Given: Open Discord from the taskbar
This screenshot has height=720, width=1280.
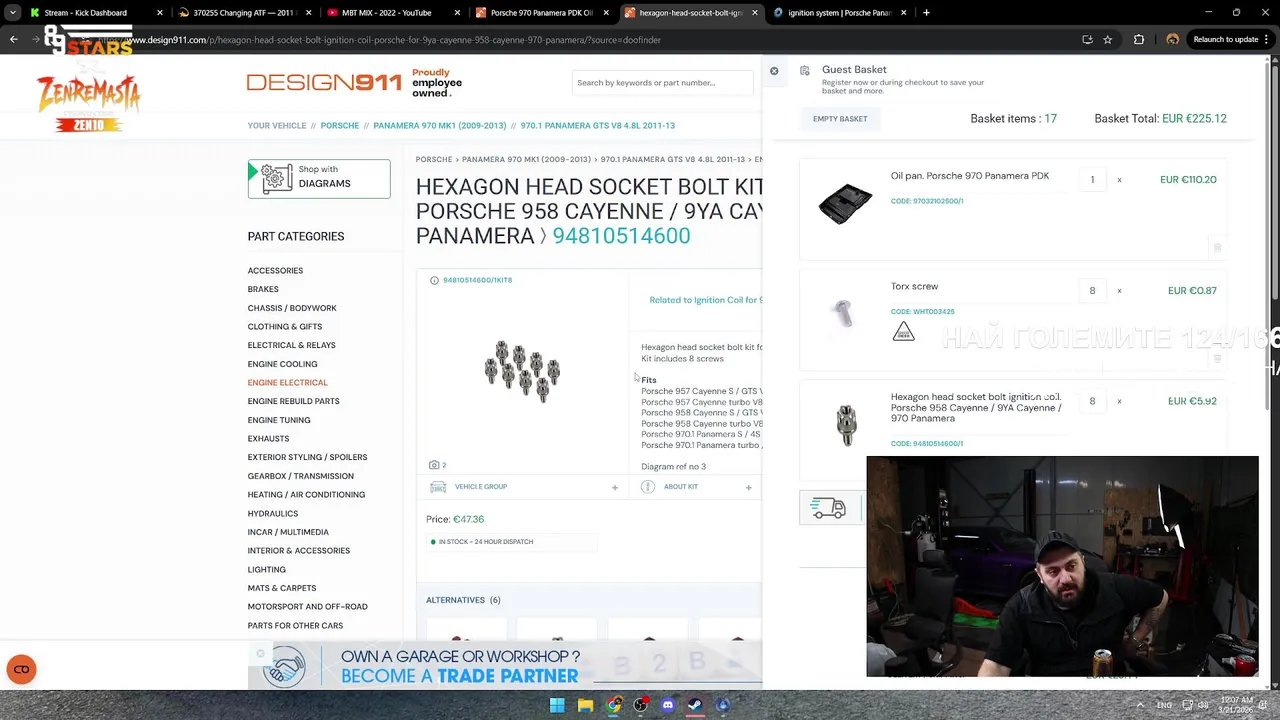Looking at the screenshot, I should pos(668,705).
